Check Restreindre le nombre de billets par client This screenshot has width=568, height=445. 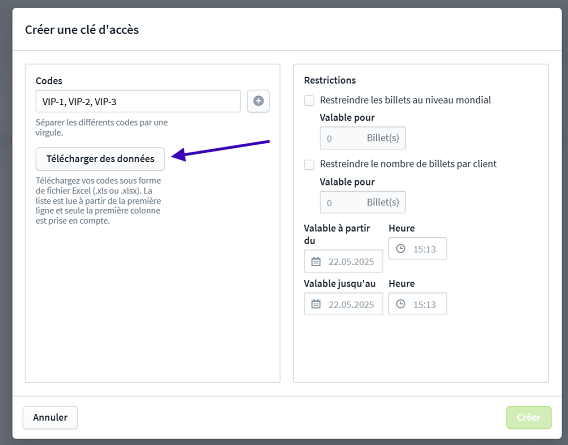tap(309, 165)
